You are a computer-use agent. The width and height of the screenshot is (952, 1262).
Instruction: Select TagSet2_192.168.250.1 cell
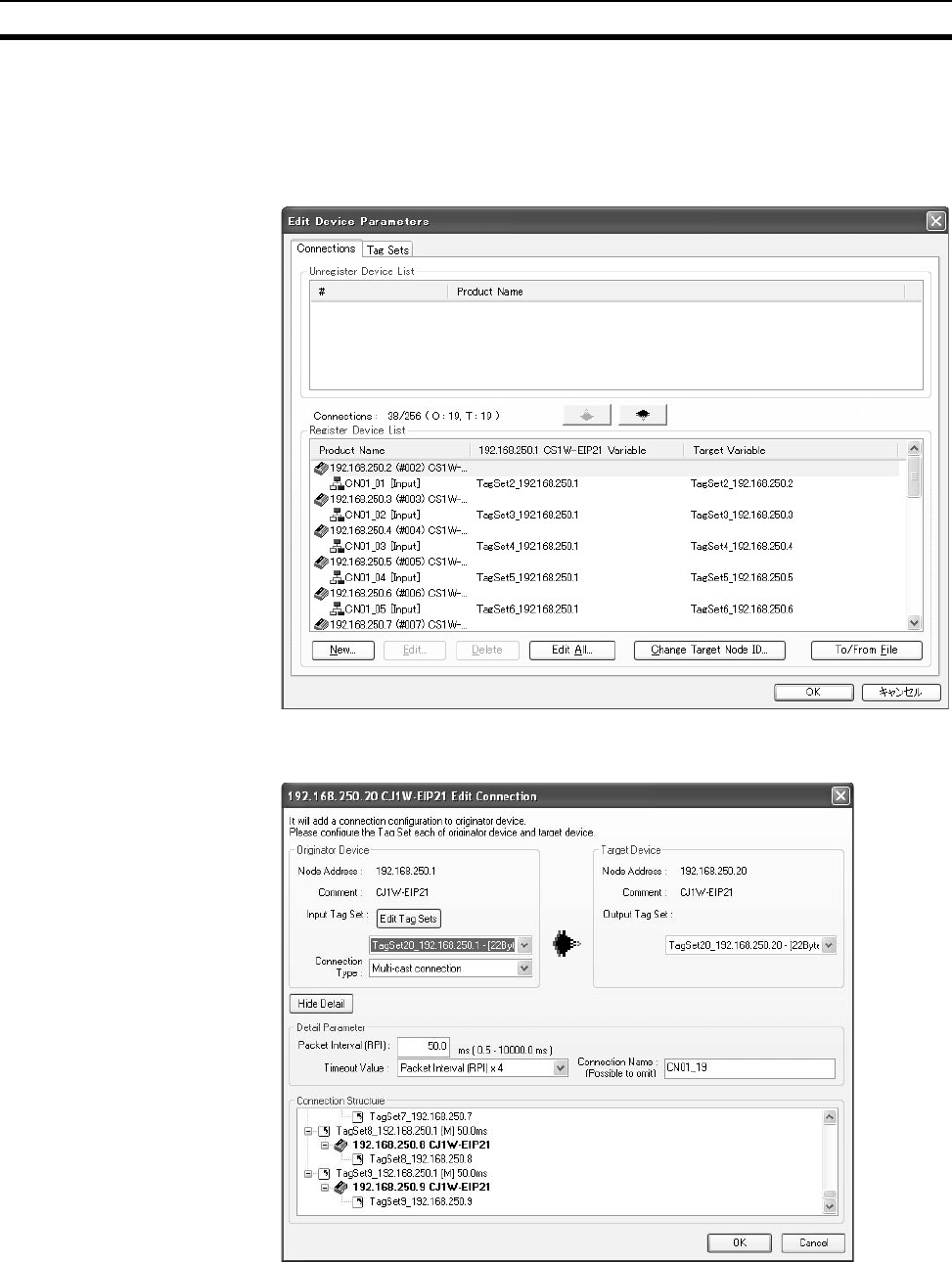527,483
